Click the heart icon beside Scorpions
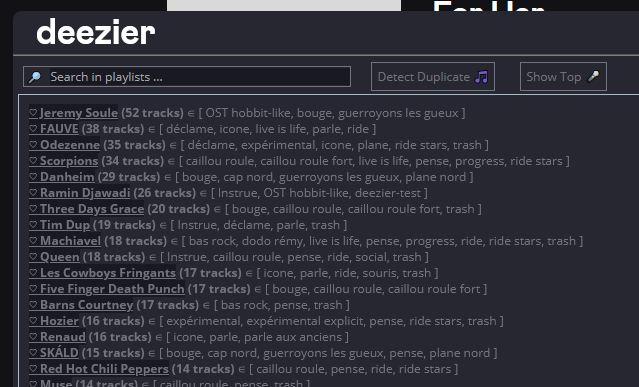Image resolution: width=639 pixels, height=387 pixels. click(x=33, y=161)
